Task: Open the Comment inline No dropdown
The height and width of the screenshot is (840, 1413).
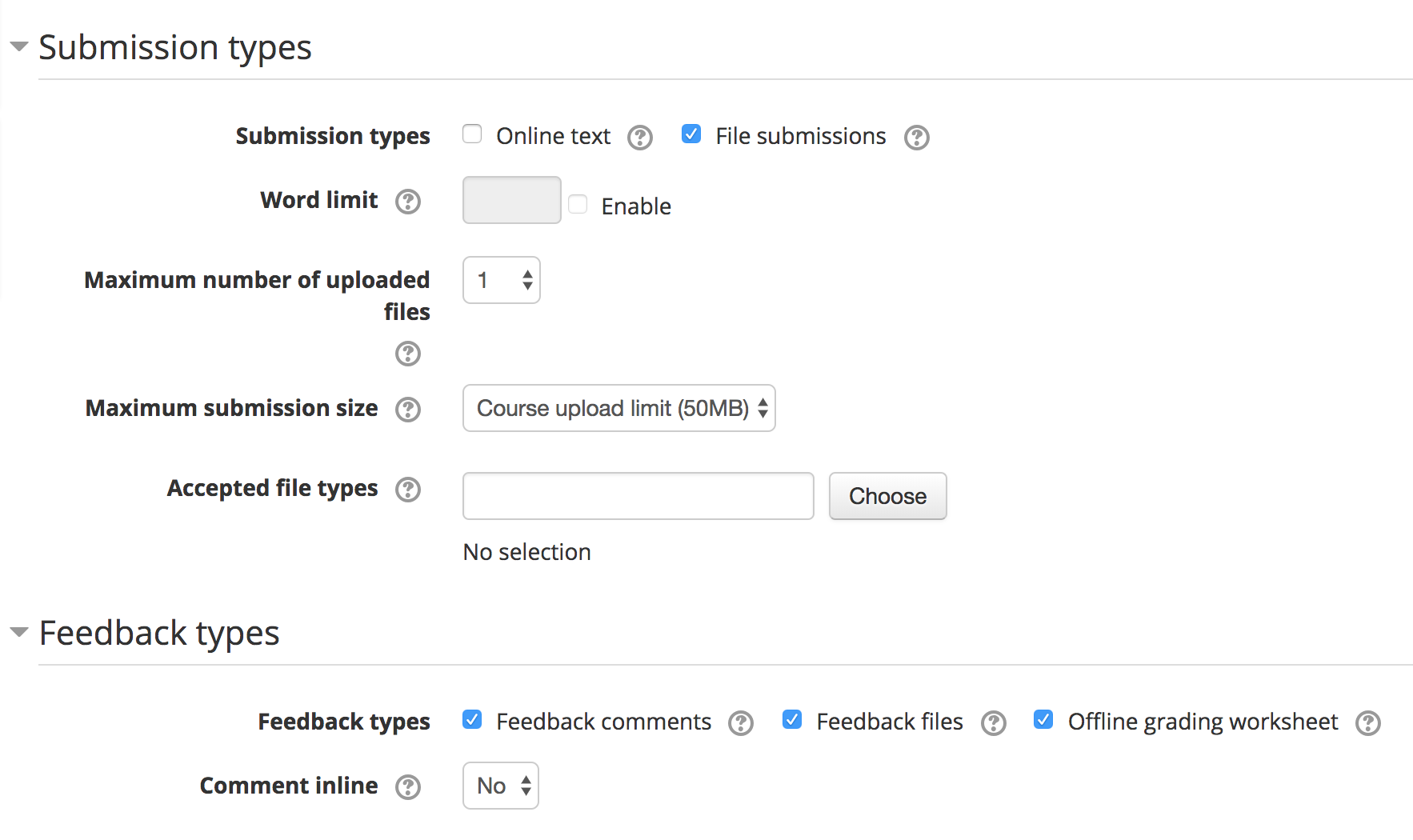Action: [x=501, y=786]
